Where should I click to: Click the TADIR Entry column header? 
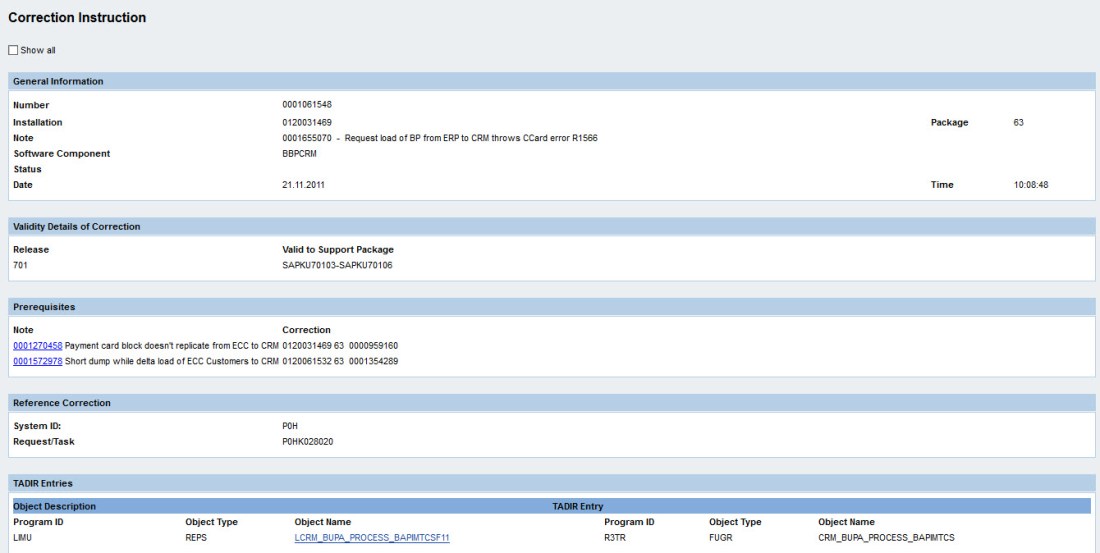tap(577, 507)
